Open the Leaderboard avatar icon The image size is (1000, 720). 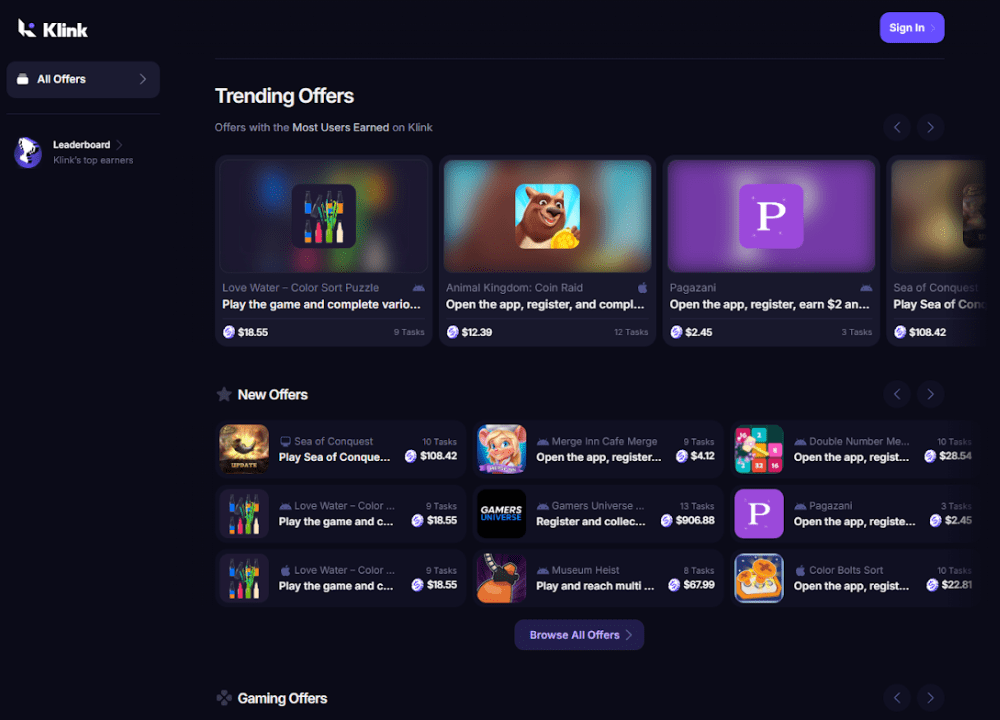[28, 152]
